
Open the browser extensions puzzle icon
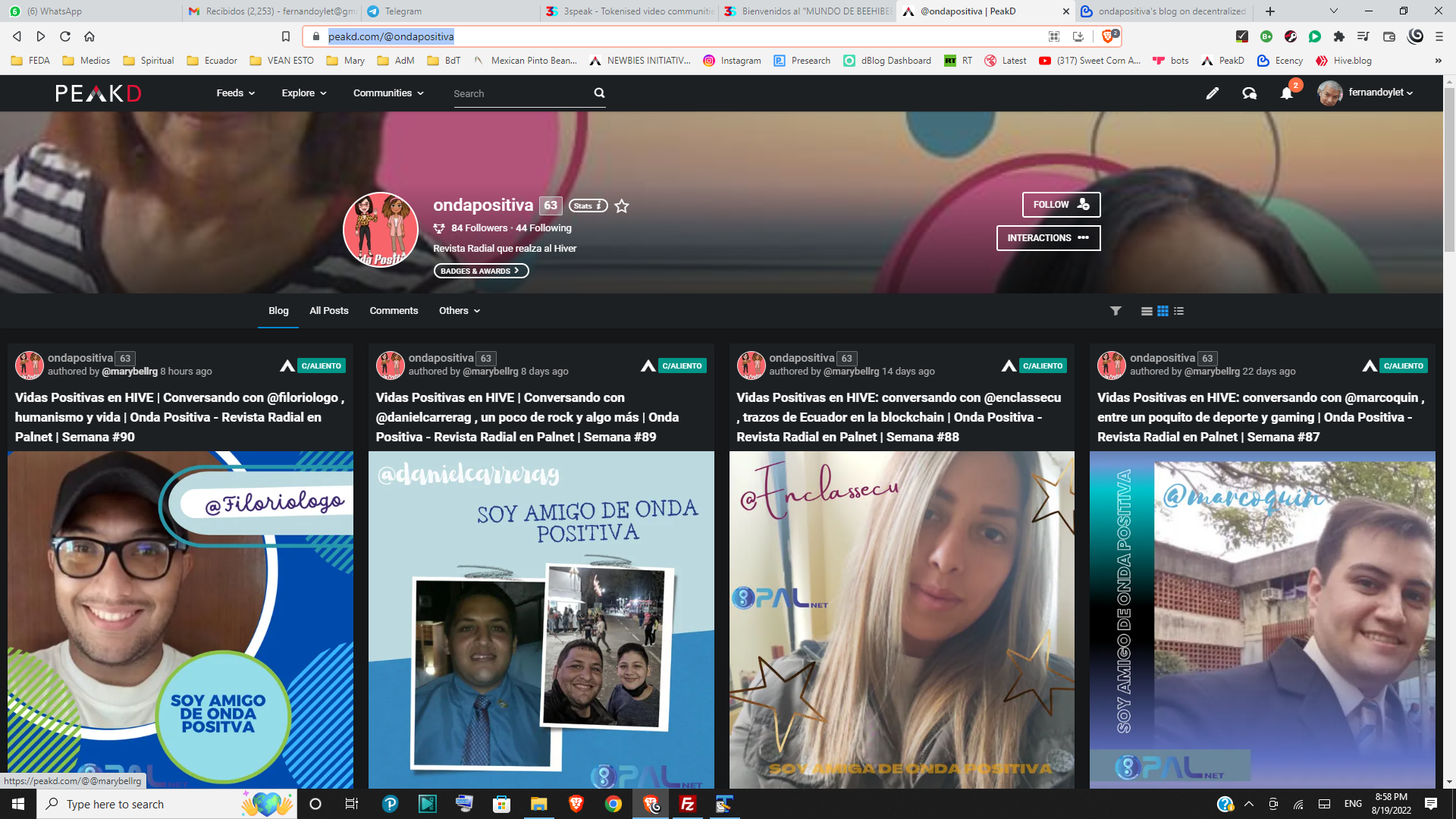[x=1339, y=36]
